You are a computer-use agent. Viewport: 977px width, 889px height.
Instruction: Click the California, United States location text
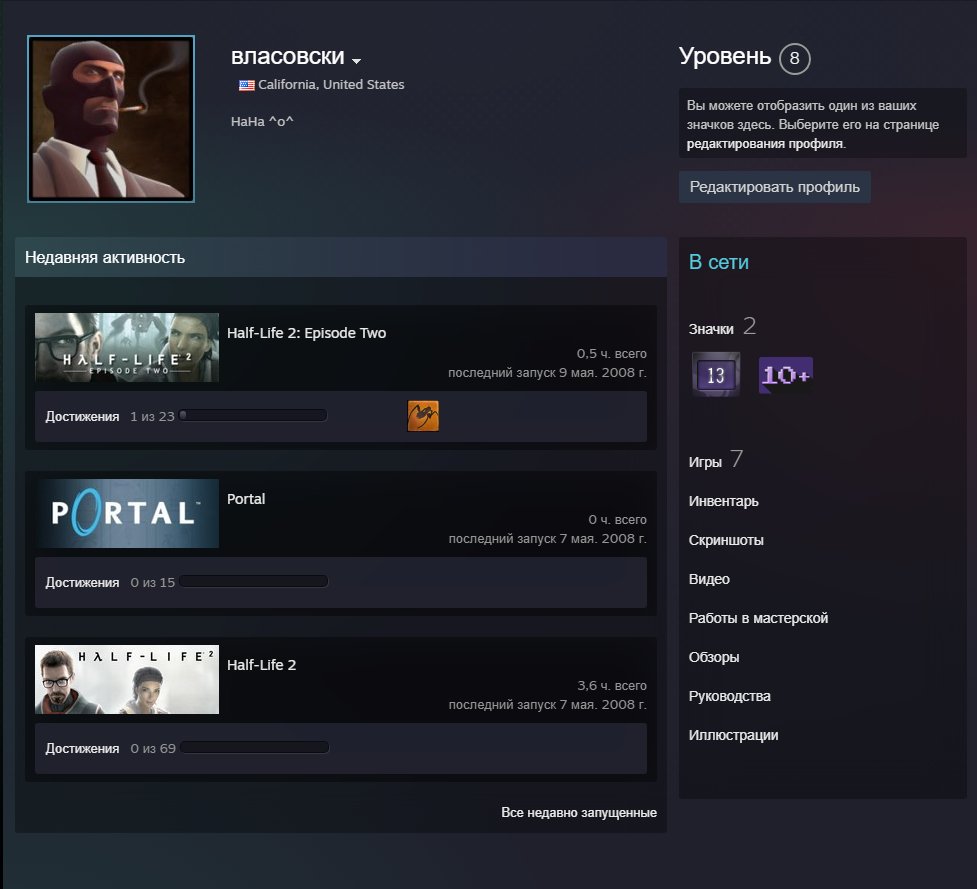(x=331, y=85)
